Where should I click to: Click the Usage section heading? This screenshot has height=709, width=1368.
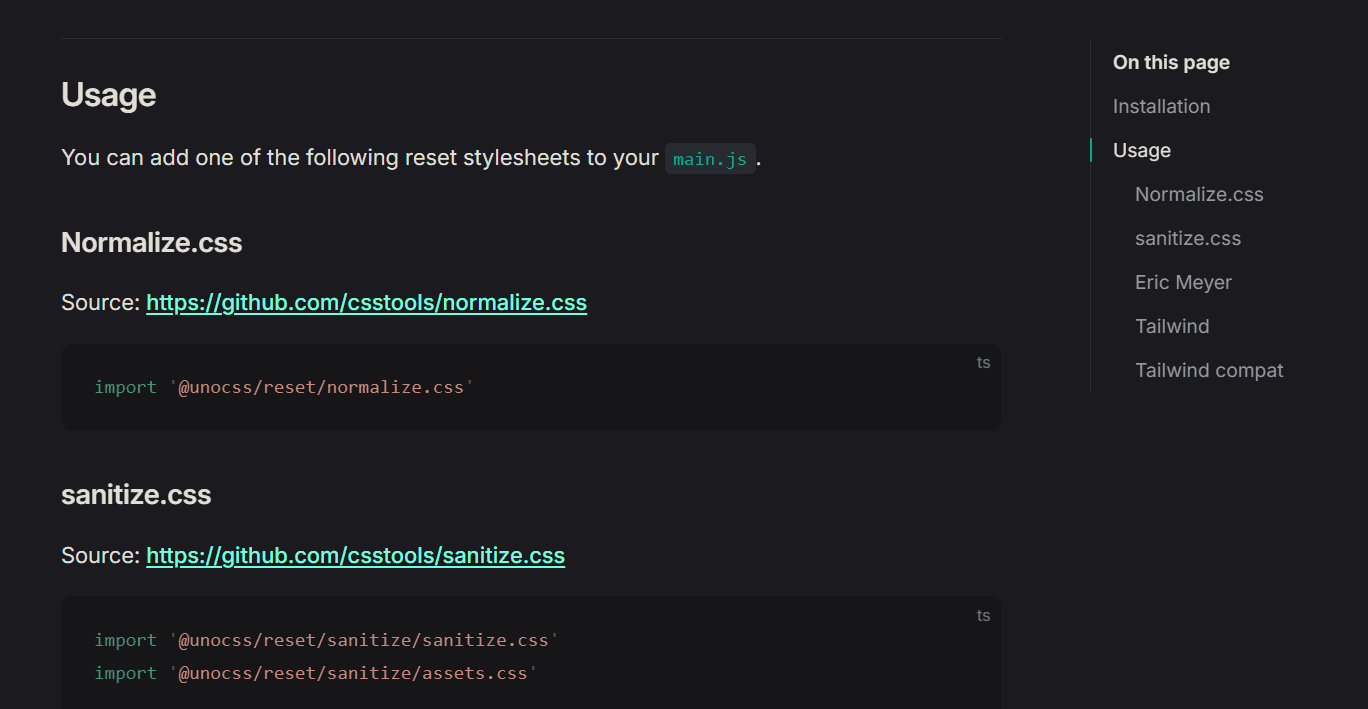[108, 95]
